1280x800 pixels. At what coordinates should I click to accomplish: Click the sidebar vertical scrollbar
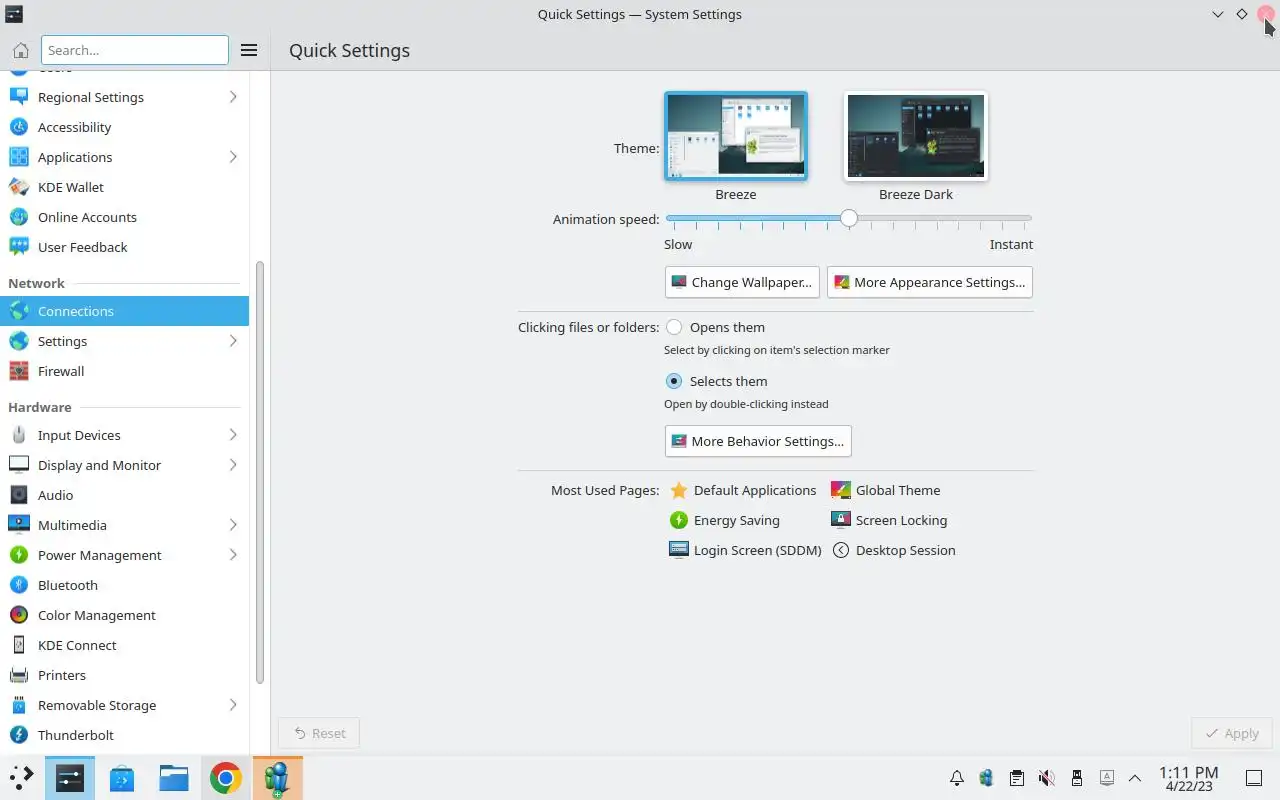point(260,472)
